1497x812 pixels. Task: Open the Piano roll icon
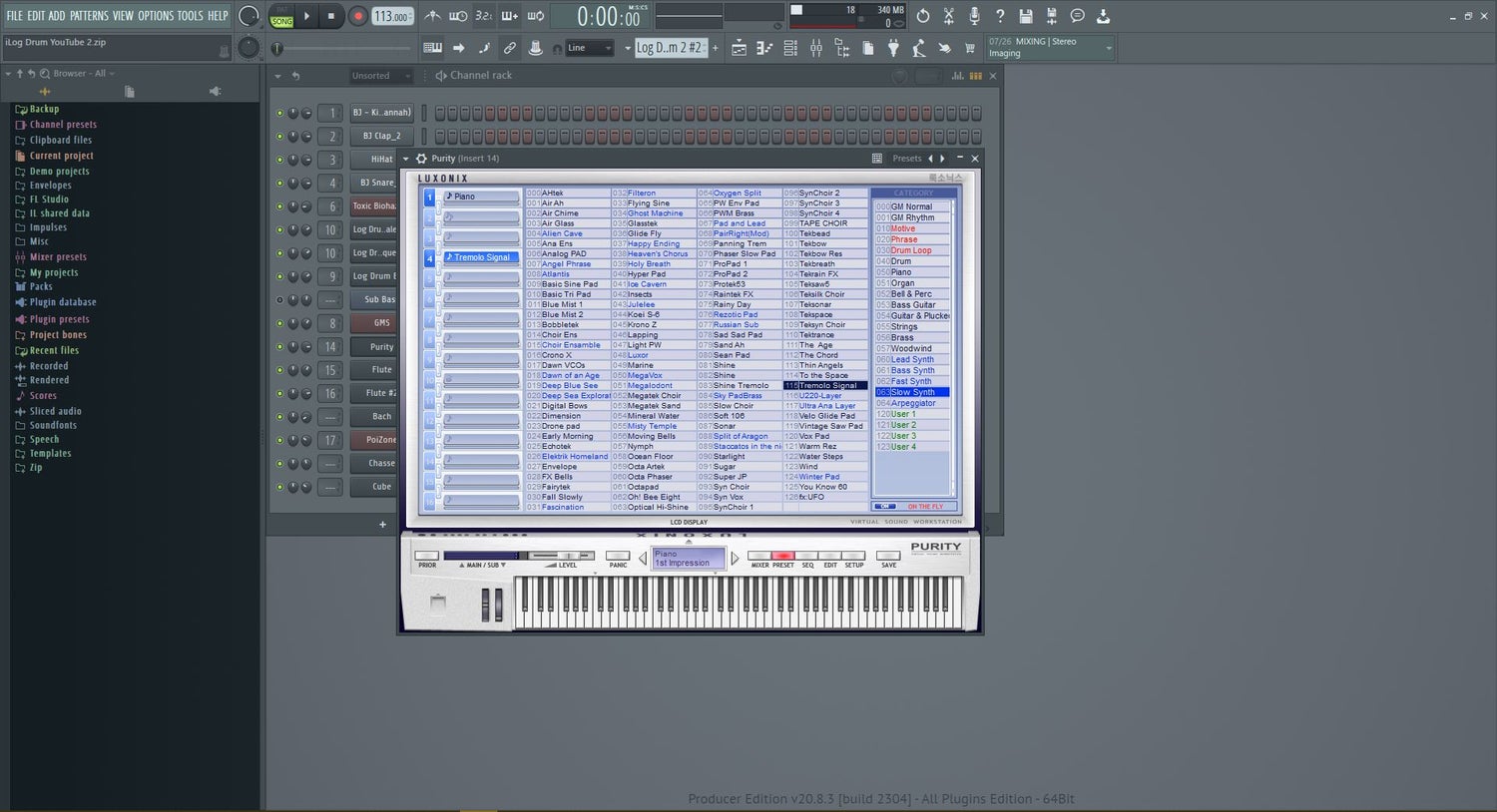pyautogui.click(x=764, y=47)
